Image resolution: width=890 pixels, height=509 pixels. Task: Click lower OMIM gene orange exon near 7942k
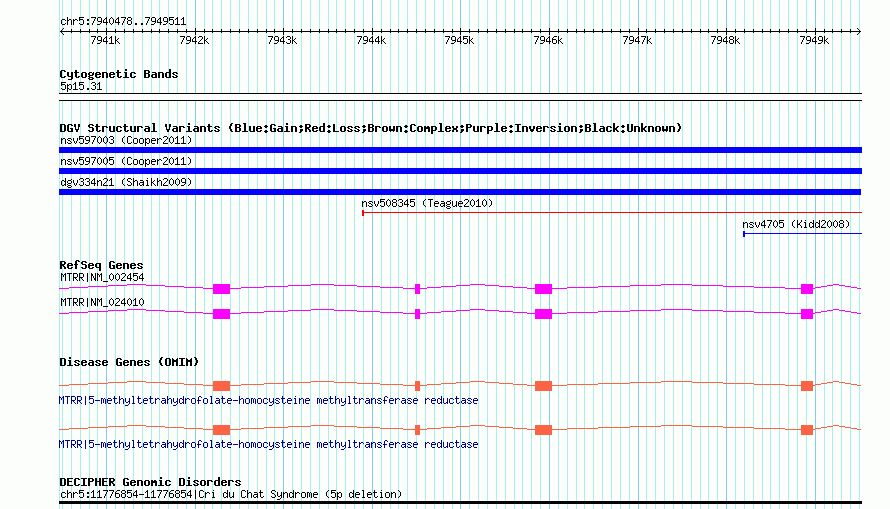(221, 430)
